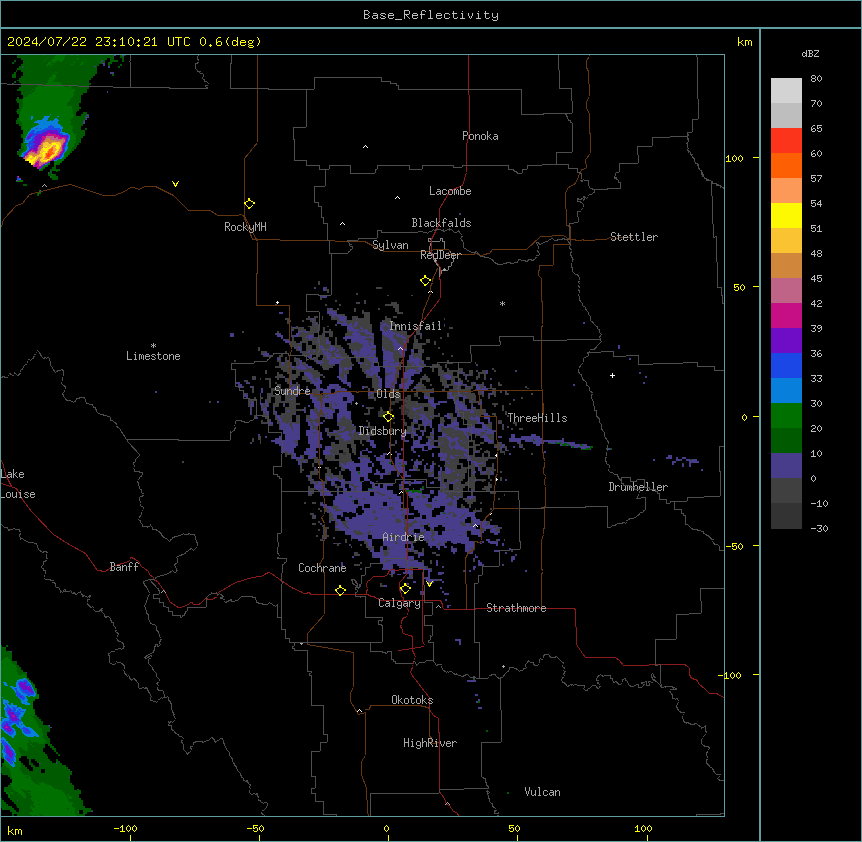862x842 pixels.
Task: Click the asterisk marker above Limestone
Action: (153, 346)
